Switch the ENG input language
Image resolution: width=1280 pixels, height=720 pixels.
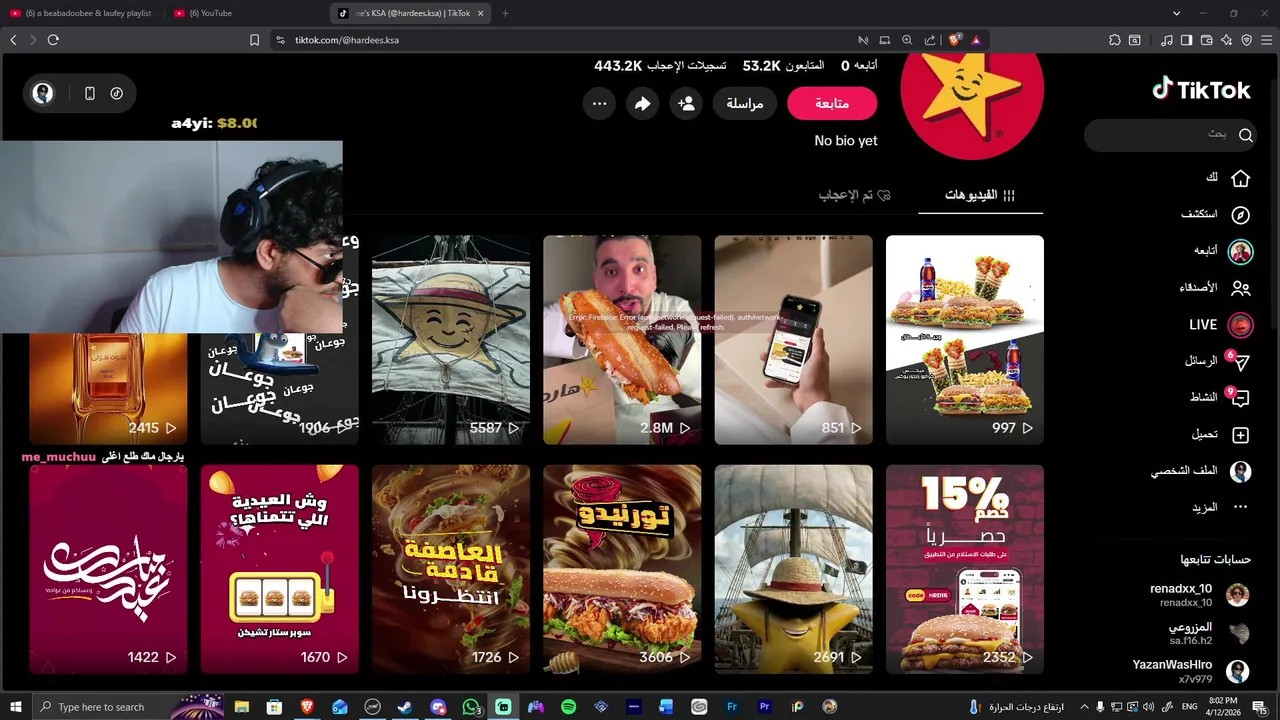point(1189,707)
